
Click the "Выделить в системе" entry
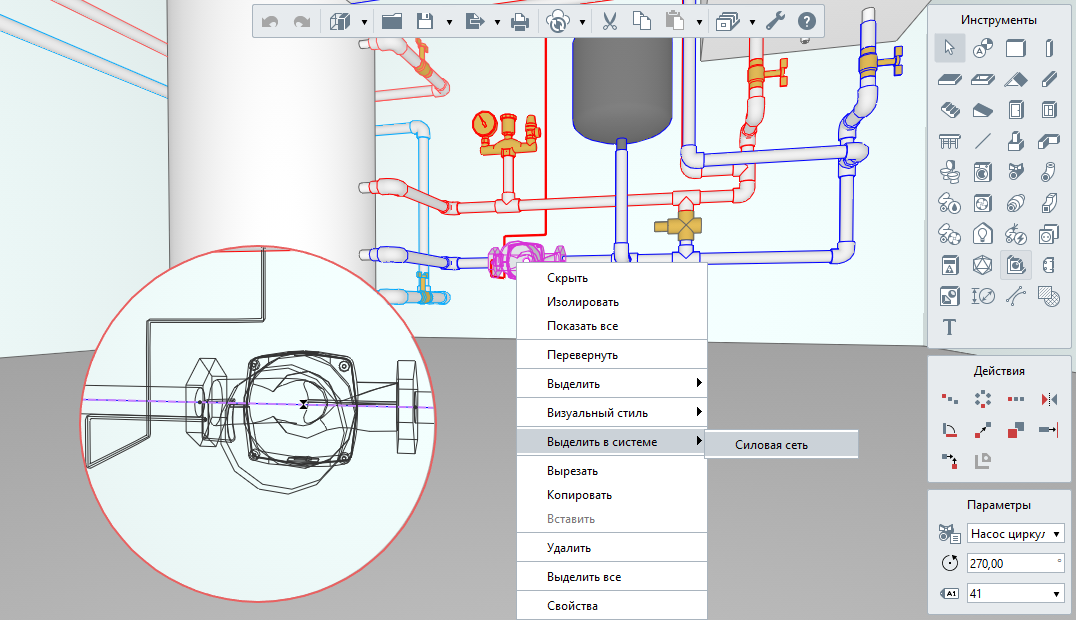pos(611,441)
